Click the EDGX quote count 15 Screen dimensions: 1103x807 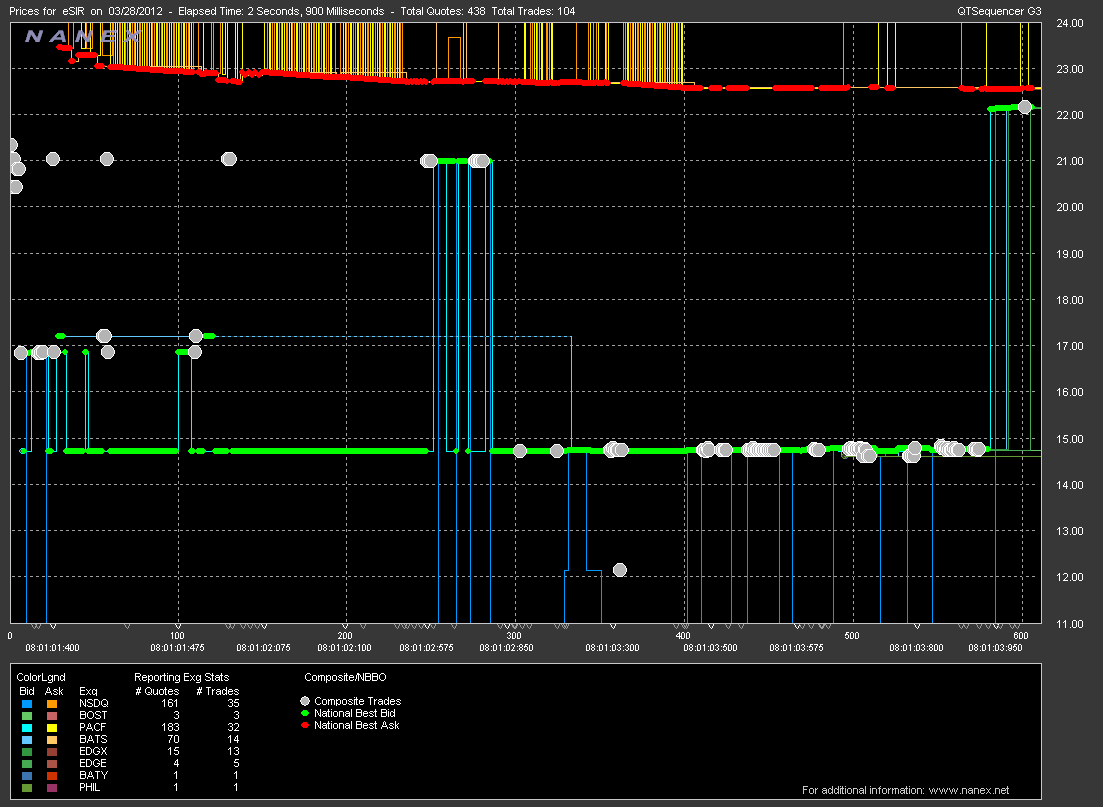173,751
